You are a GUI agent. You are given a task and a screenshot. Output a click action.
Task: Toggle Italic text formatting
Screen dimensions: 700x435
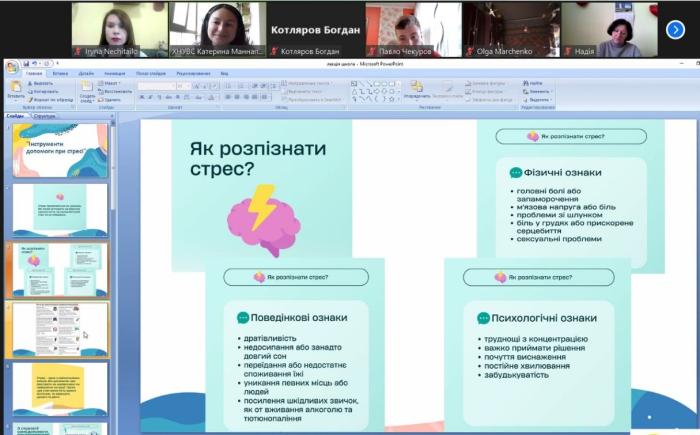pyautogui.click(x=151, y=97)
